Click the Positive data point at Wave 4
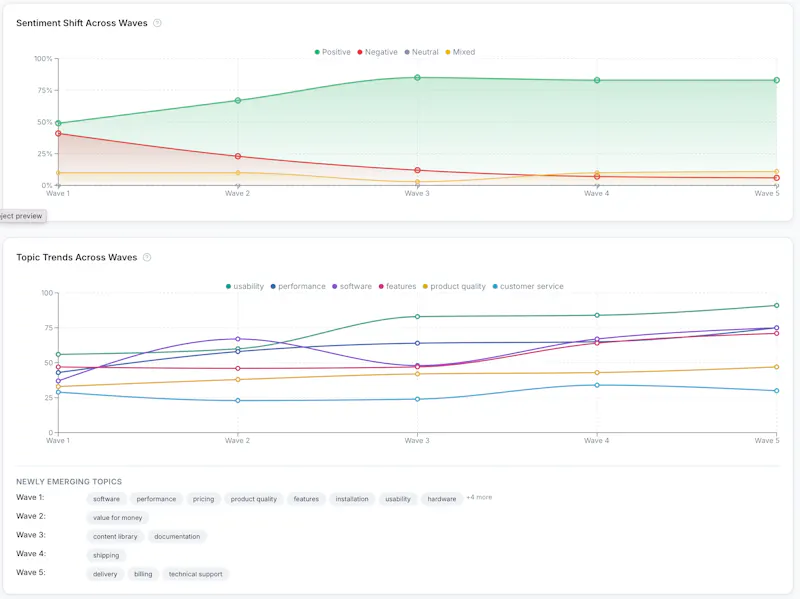 point(597,80)
